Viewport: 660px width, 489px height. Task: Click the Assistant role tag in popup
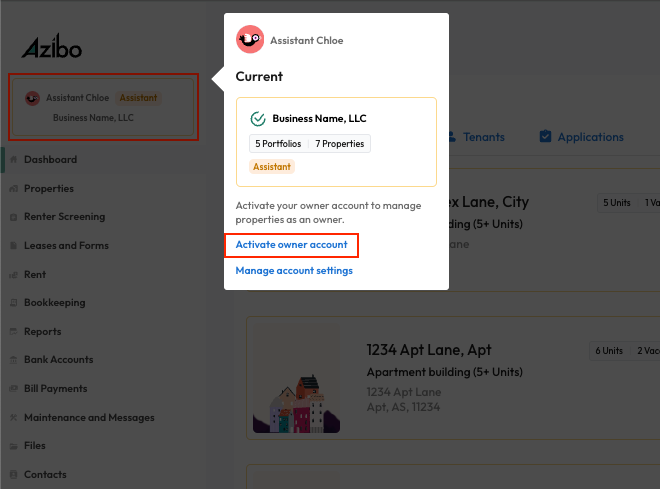point(272,167)
